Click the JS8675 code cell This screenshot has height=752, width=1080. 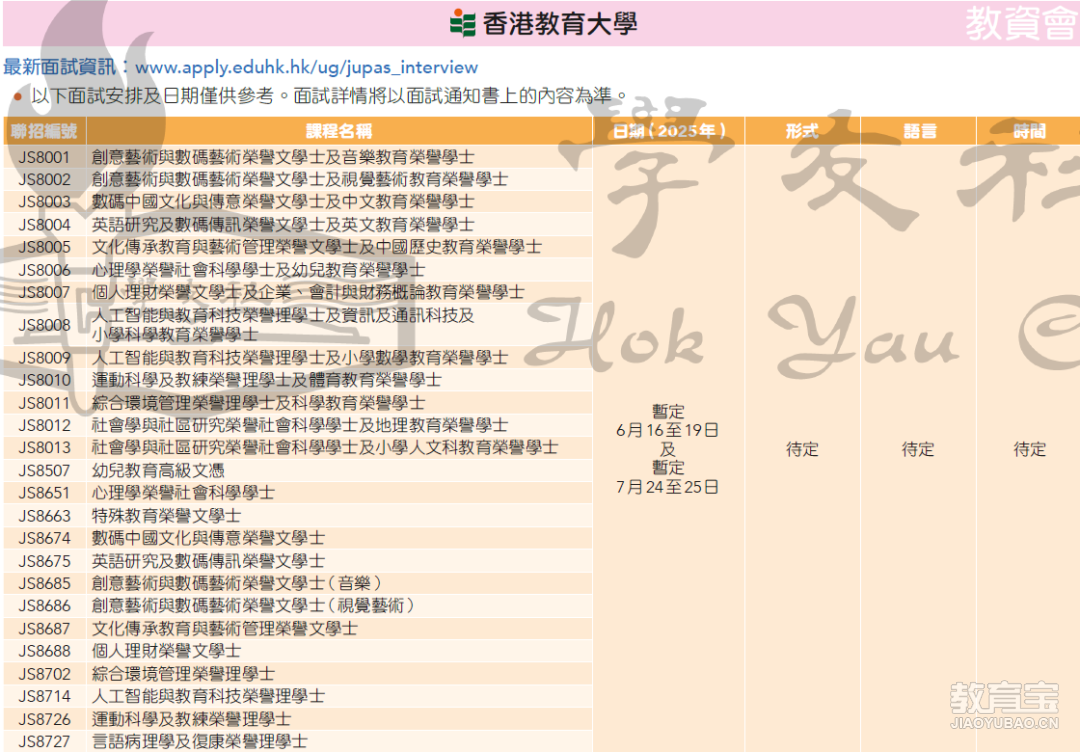(44, 561)
